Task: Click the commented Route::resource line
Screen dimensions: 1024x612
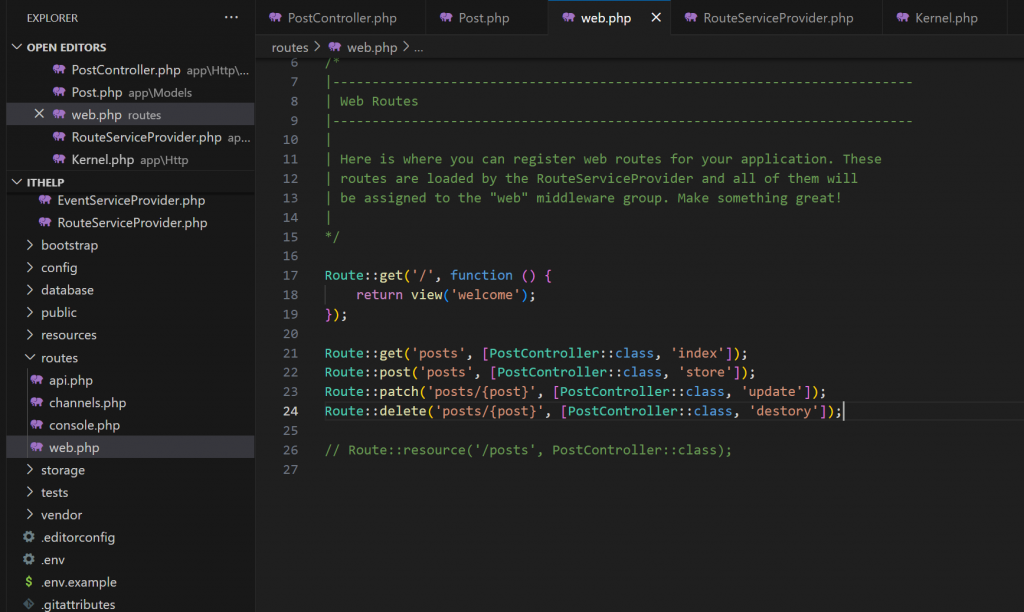Action: pos(528,449)
